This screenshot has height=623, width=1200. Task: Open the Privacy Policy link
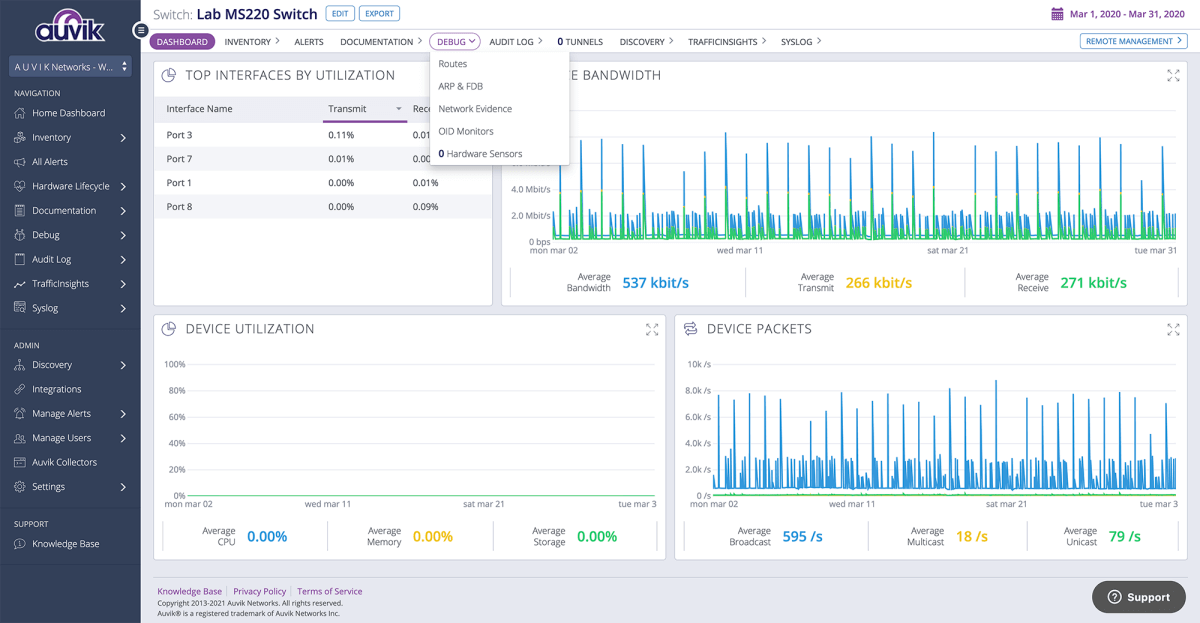point(260,591)
